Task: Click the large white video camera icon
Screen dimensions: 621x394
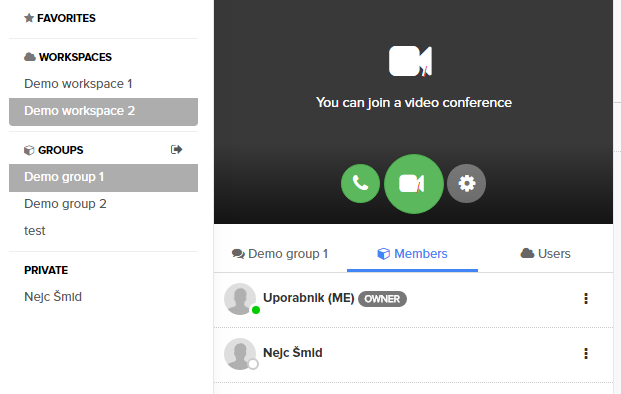Action: (410, 61)
